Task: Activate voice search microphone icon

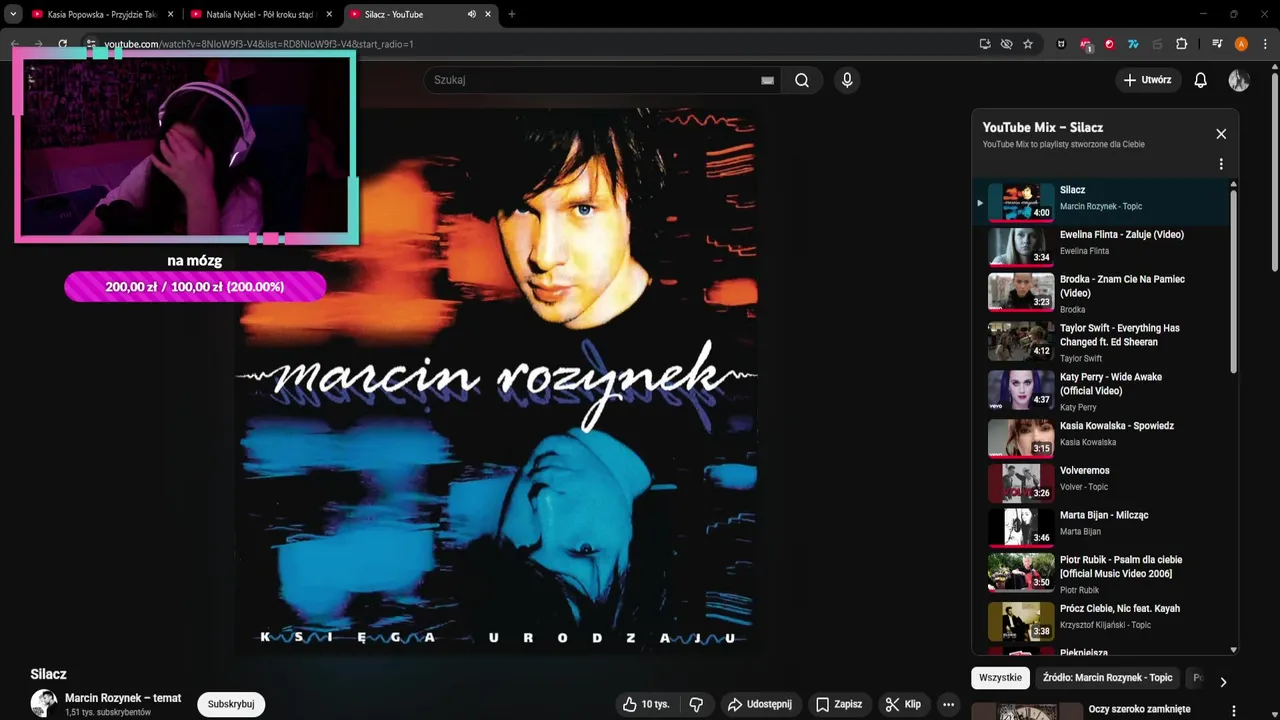Action: point(847,80)
